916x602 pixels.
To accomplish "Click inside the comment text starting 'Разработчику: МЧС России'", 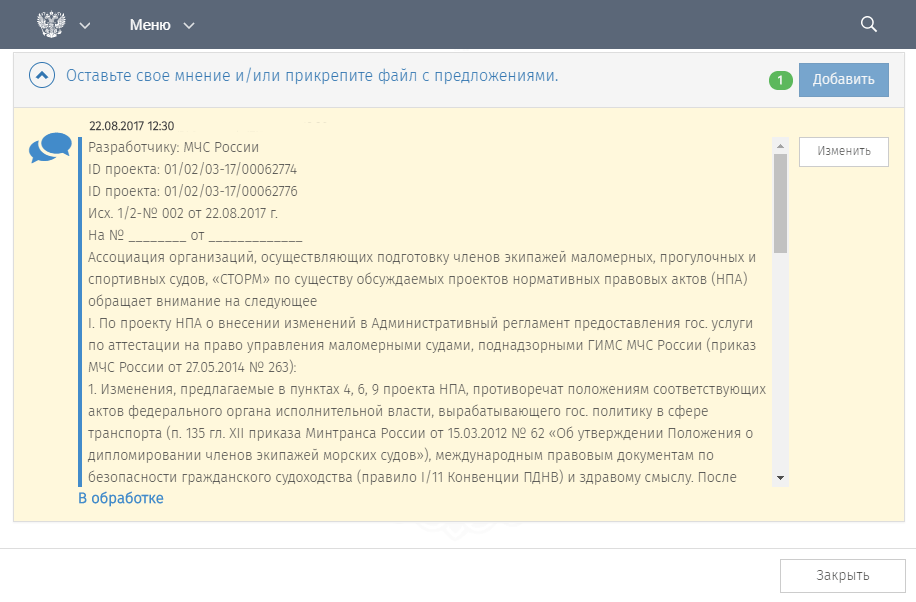I will point(426,312).
